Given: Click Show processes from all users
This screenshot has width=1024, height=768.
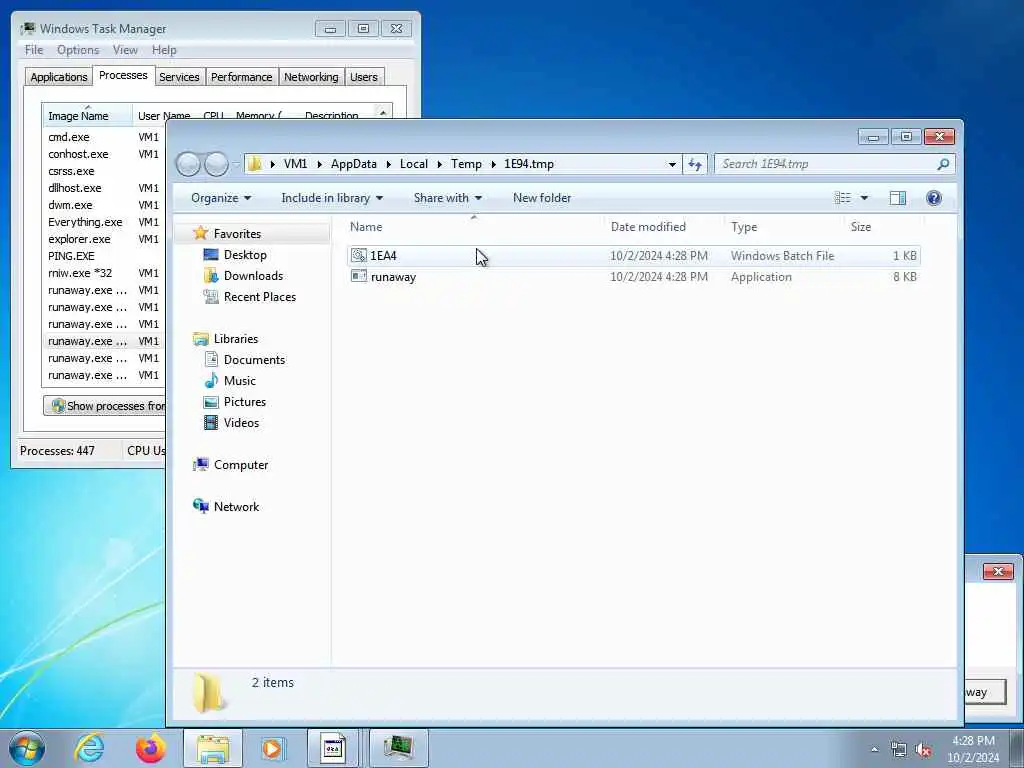Looking at the screenshot, I should 104,406.
